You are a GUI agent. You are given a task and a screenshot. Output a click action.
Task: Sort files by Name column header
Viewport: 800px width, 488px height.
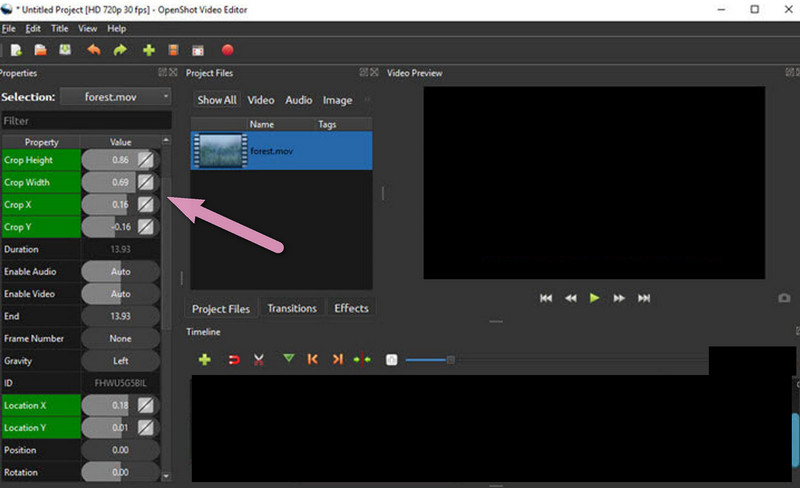[262, 124]
